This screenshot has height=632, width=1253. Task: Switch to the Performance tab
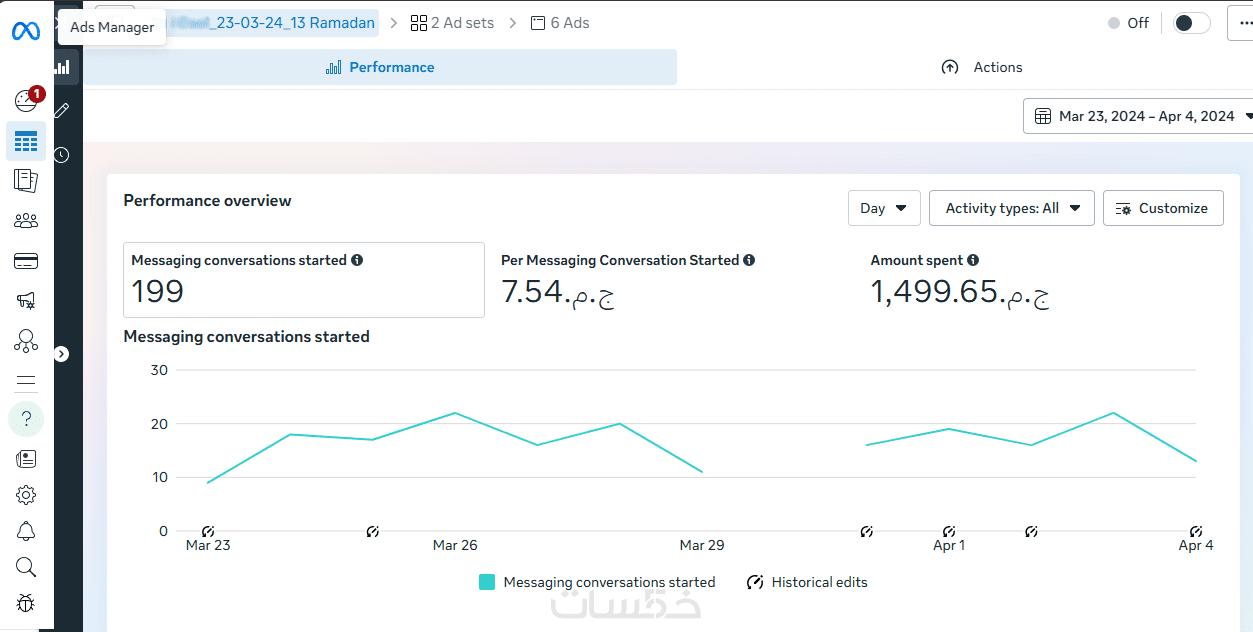click(380, 67)
